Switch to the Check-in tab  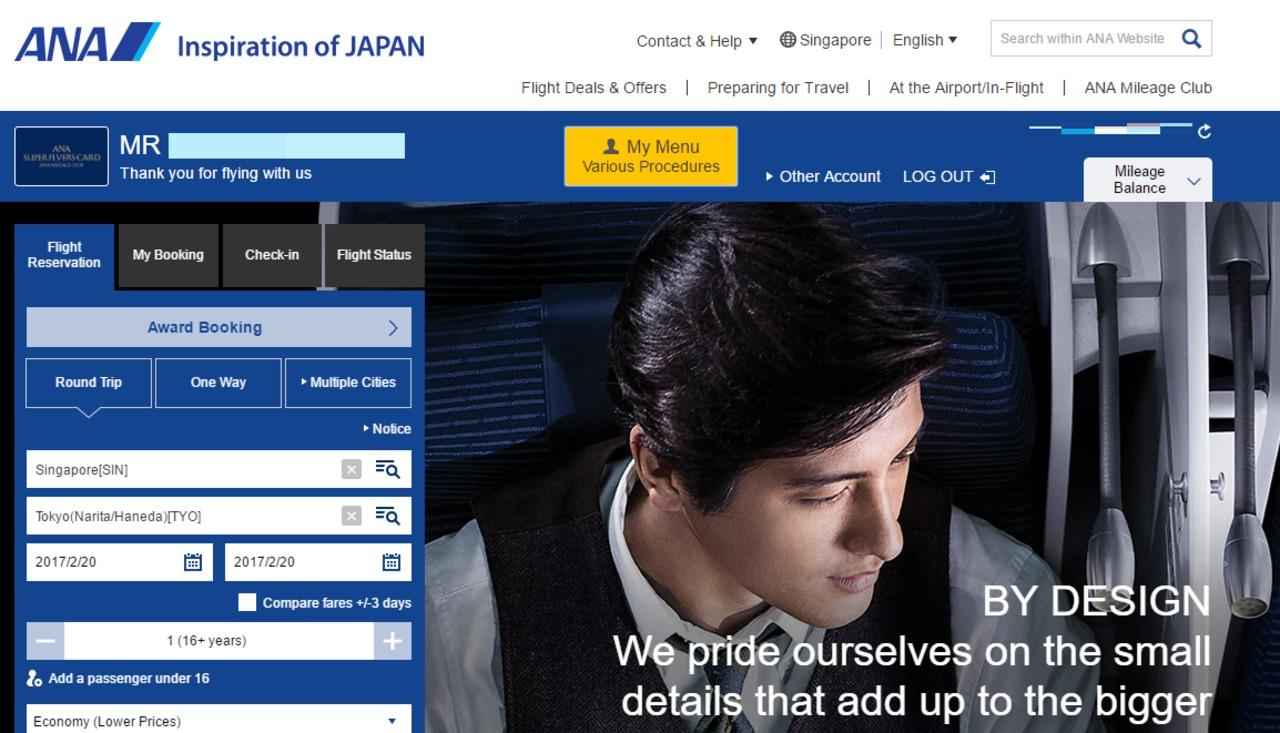pos(272,255)
